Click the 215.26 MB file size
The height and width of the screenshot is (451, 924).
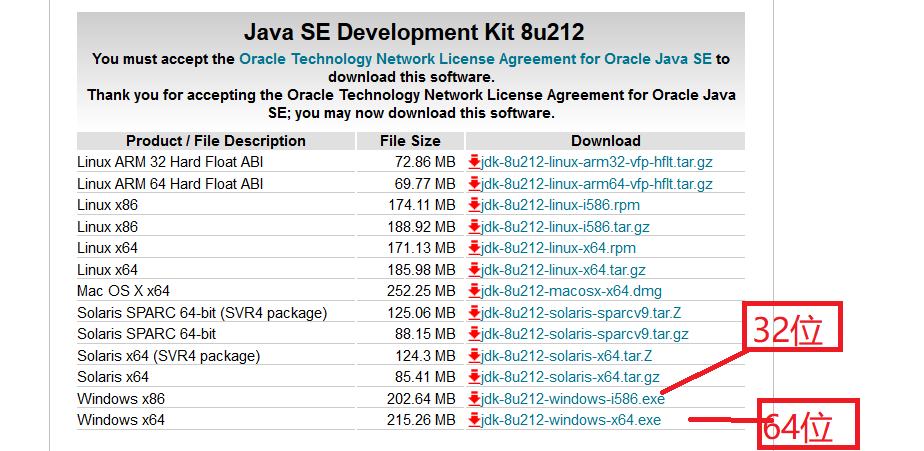click(x=421, y=420)
